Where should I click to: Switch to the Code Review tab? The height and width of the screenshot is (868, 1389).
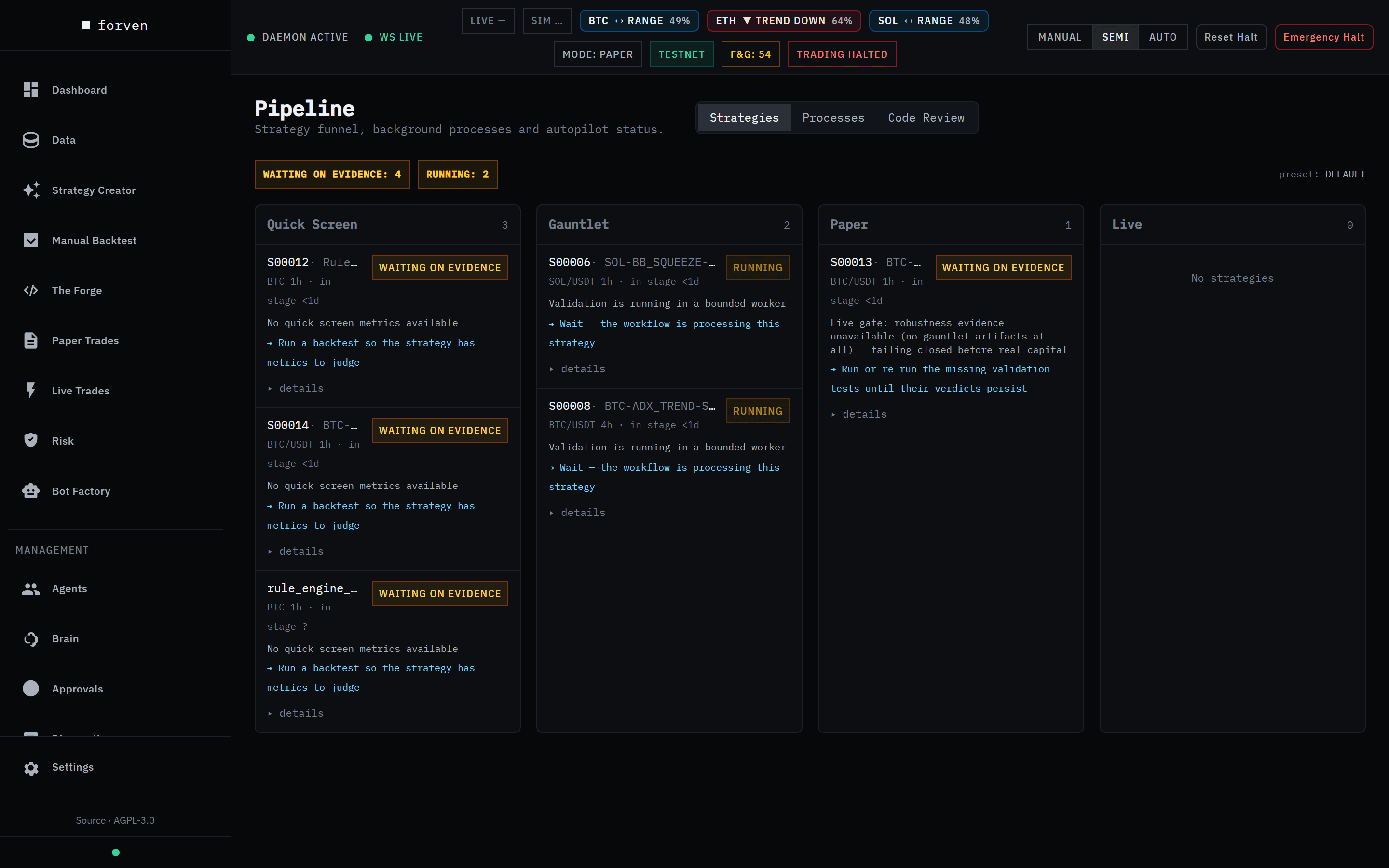(x=926, y=118)
